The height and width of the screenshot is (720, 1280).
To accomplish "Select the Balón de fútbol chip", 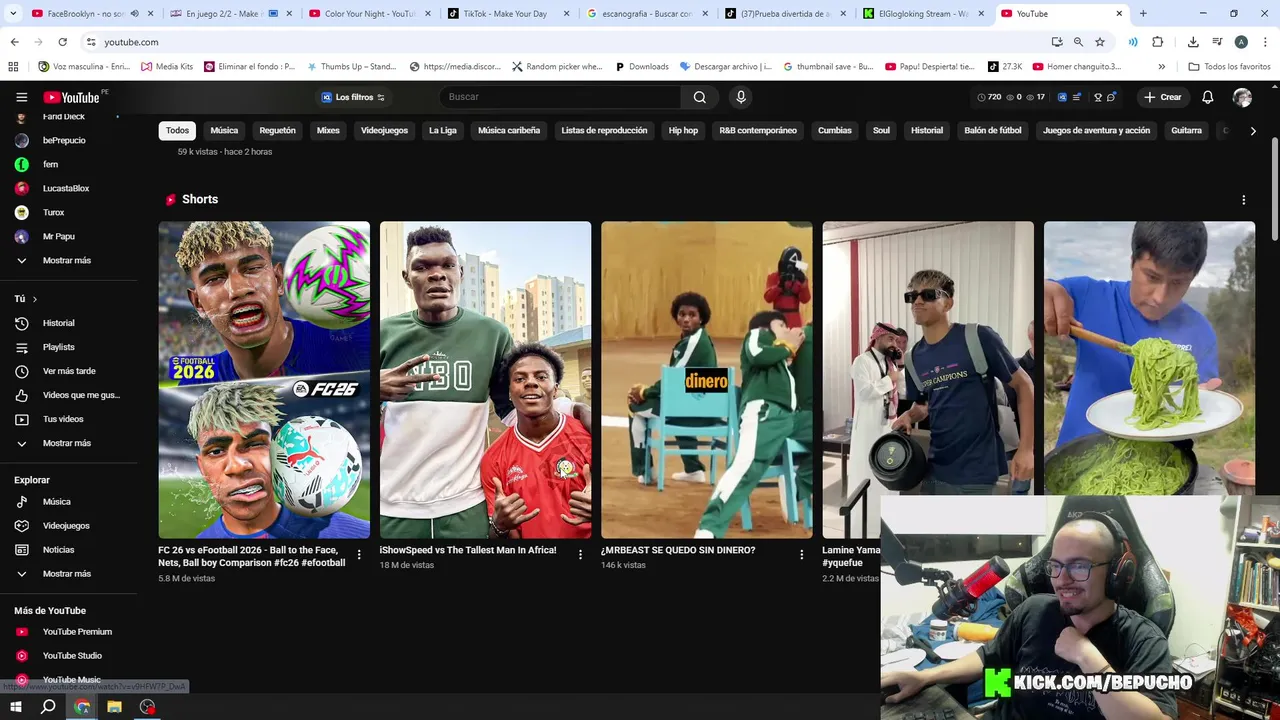I will [993, 131].
